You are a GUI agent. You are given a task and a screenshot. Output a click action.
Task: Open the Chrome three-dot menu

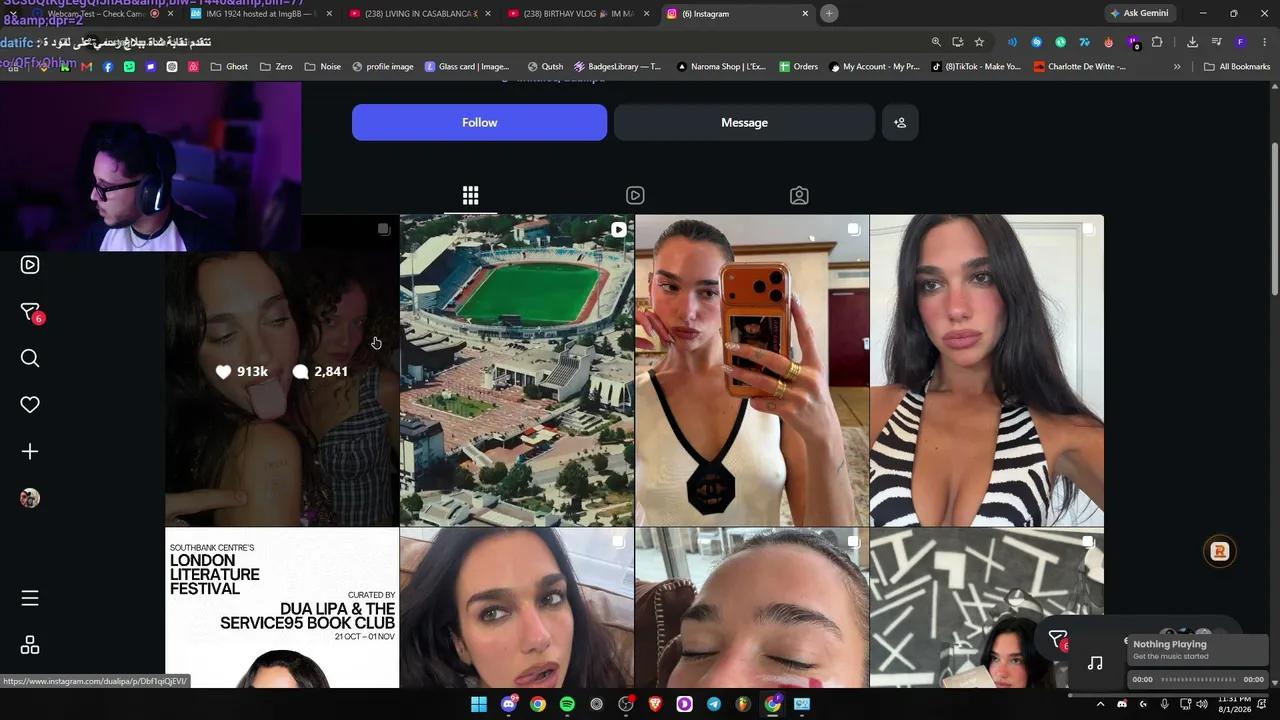pos(1264,42)
